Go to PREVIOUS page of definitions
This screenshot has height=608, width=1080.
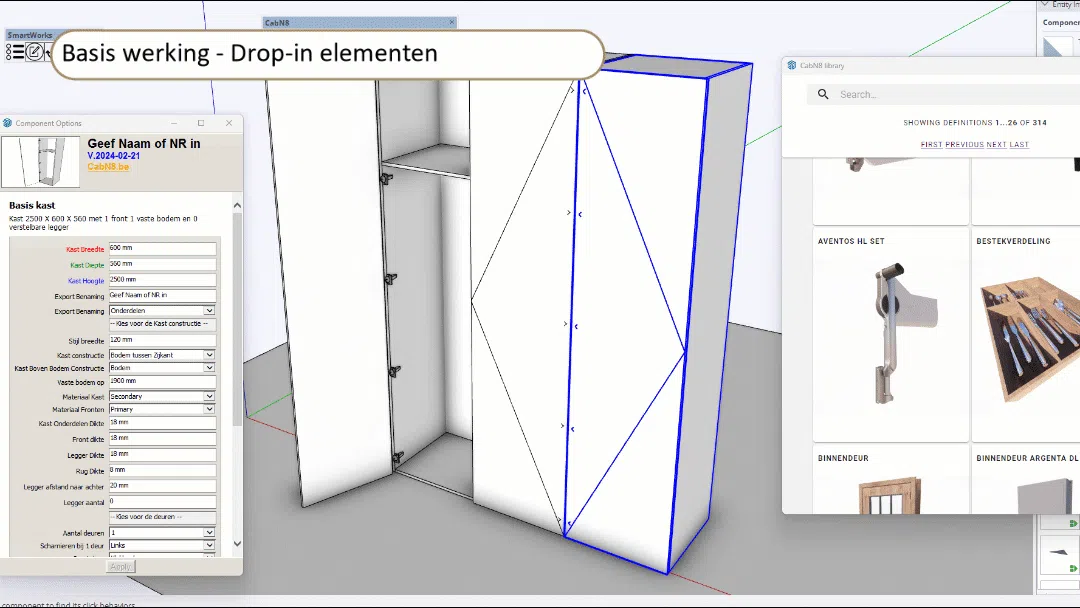[964, 145]
